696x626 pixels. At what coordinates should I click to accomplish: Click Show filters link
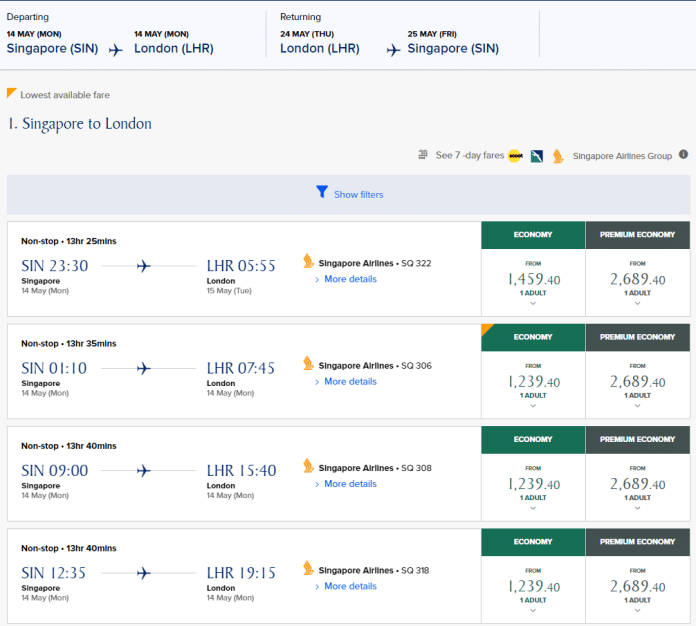pos(358,195)
